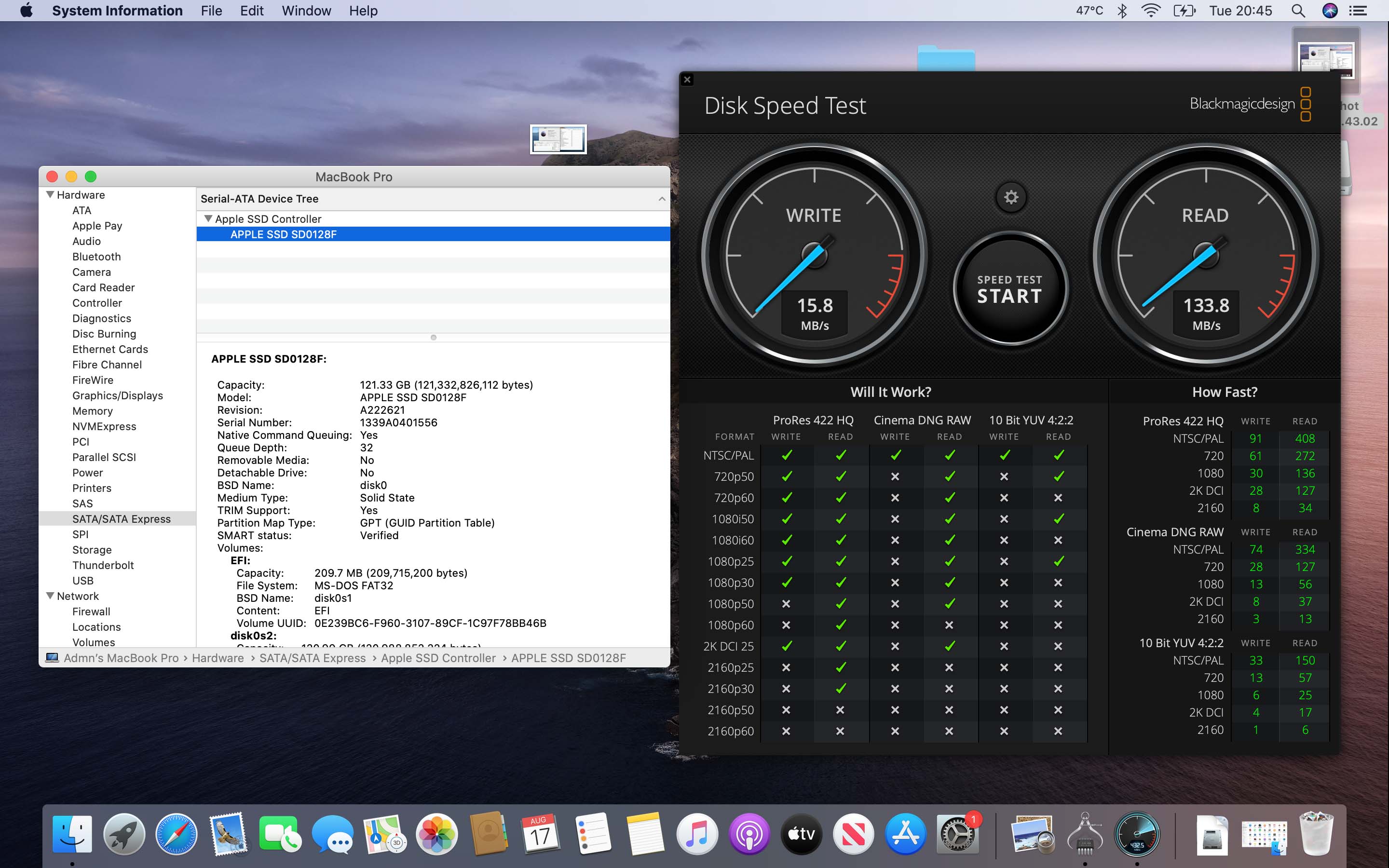Click the Siri icon in menu bar
Image resolution: width=1389 pixels, height=868 pixels.
pyautogui.click(x=1330, y=11)
